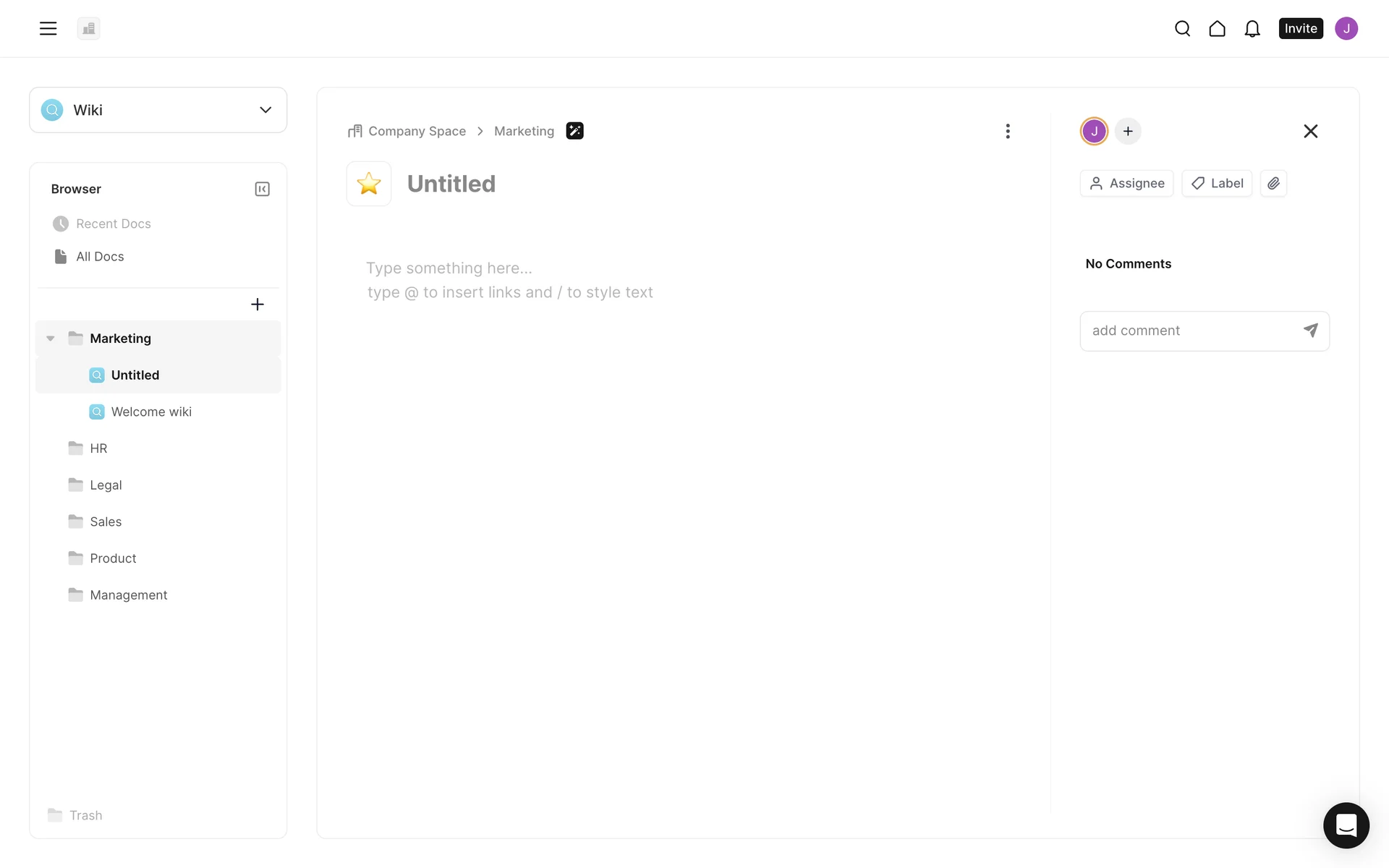Click the Assignee button
This screenshot has height=868, width=1389.
(1126, 183)
